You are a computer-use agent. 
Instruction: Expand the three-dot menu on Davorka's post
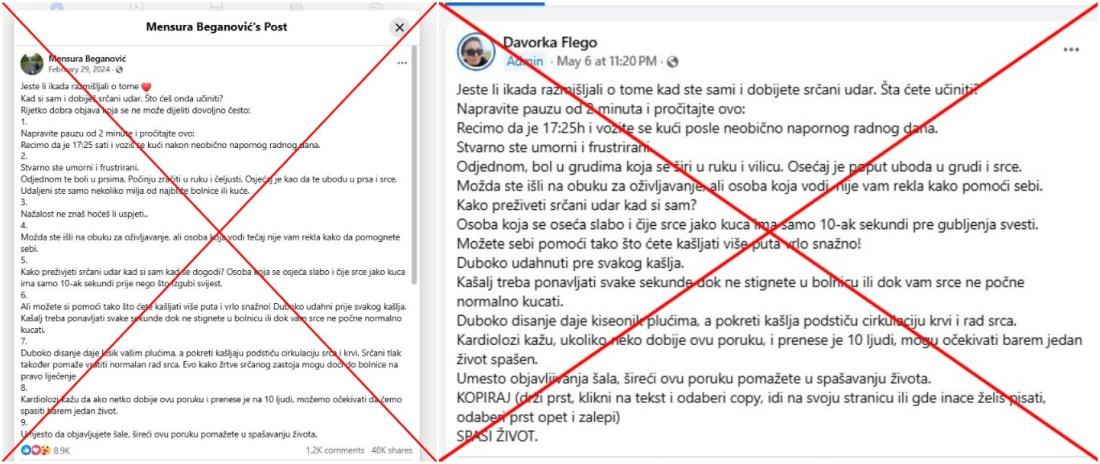1071,50
